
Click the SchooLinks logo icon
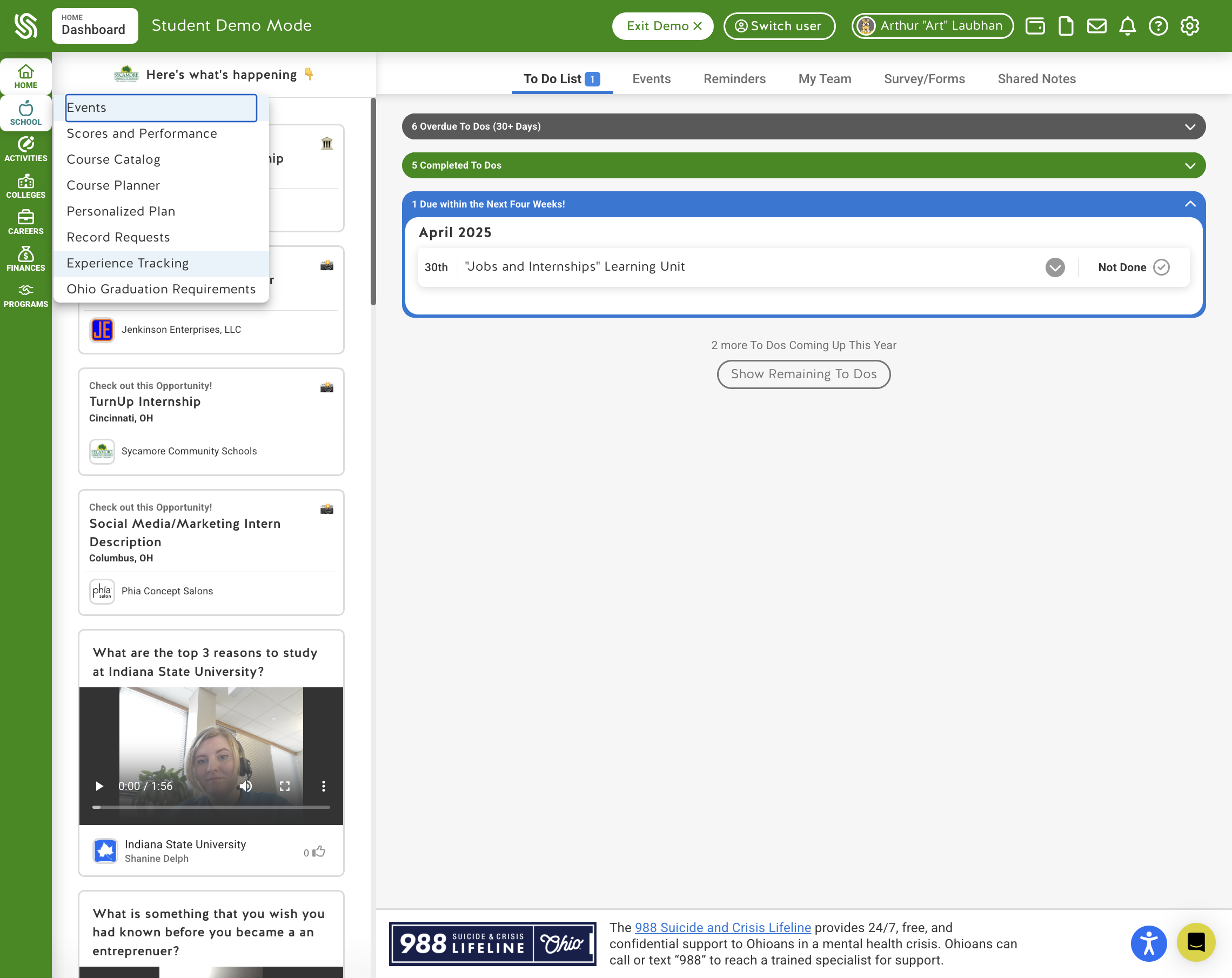coord(26,26)
